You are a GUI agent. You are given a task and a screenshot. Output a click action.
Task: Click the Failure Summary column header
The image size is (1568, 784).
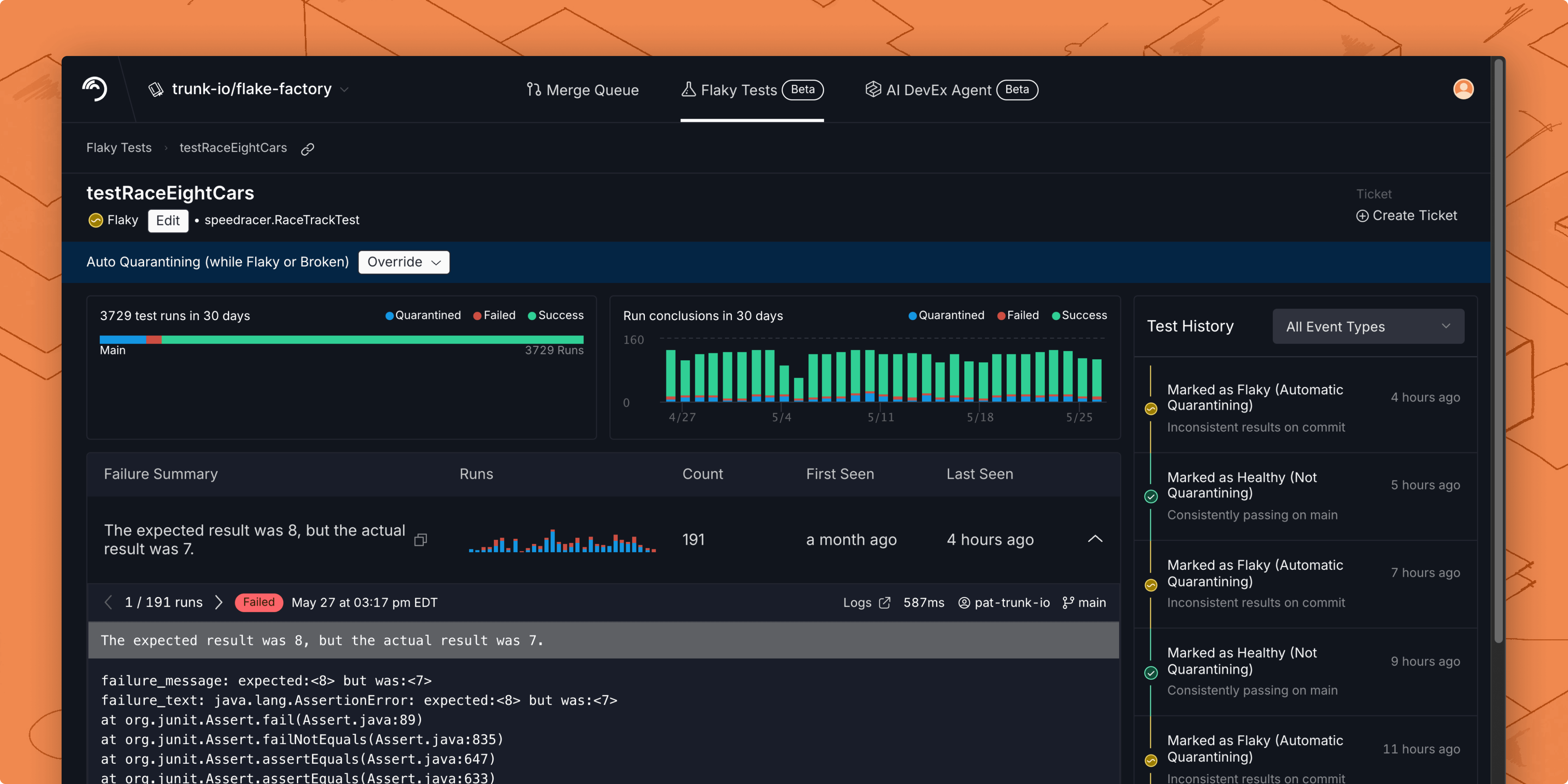161,474
